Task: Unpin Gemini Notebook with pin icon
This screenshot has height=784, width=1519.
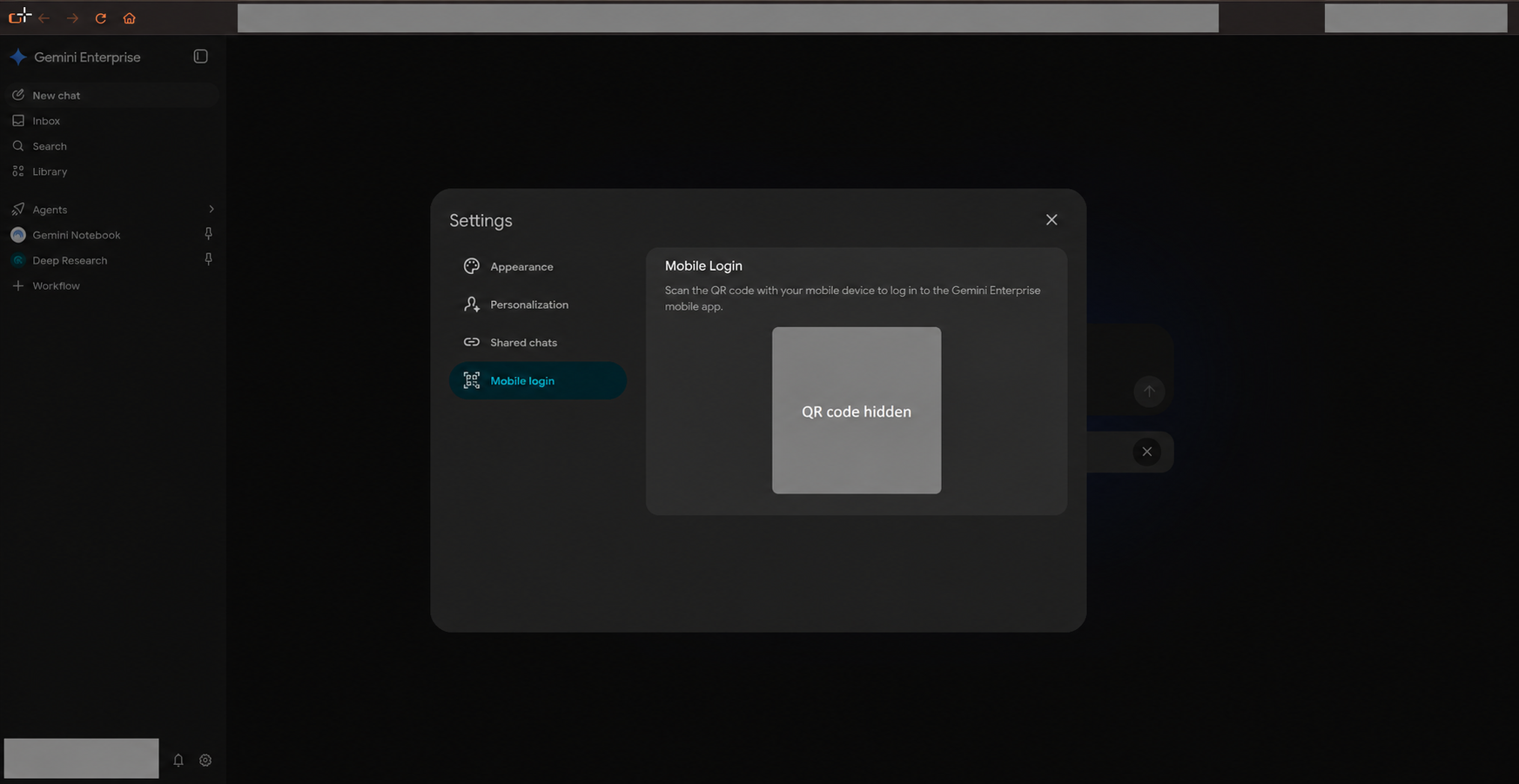Action: tap(208, 234)
